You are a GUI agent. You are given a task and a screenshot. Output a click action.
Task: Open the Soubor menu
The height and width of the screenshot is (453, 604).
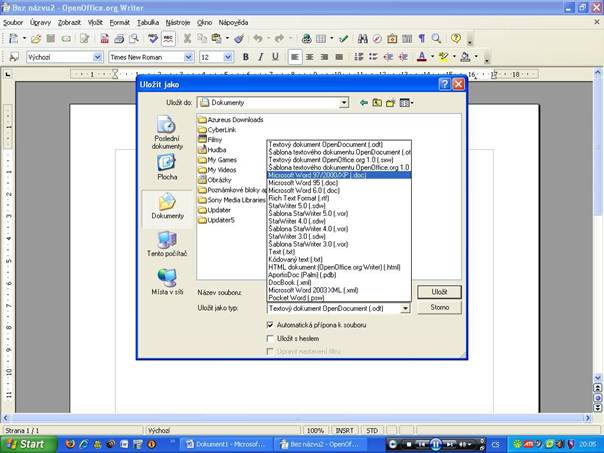[x=13, y=23]
